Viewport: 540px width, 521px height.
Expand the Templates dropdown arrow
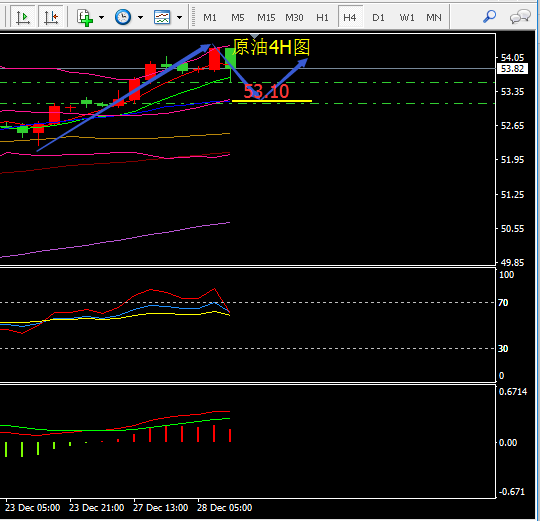coord(179,17)
